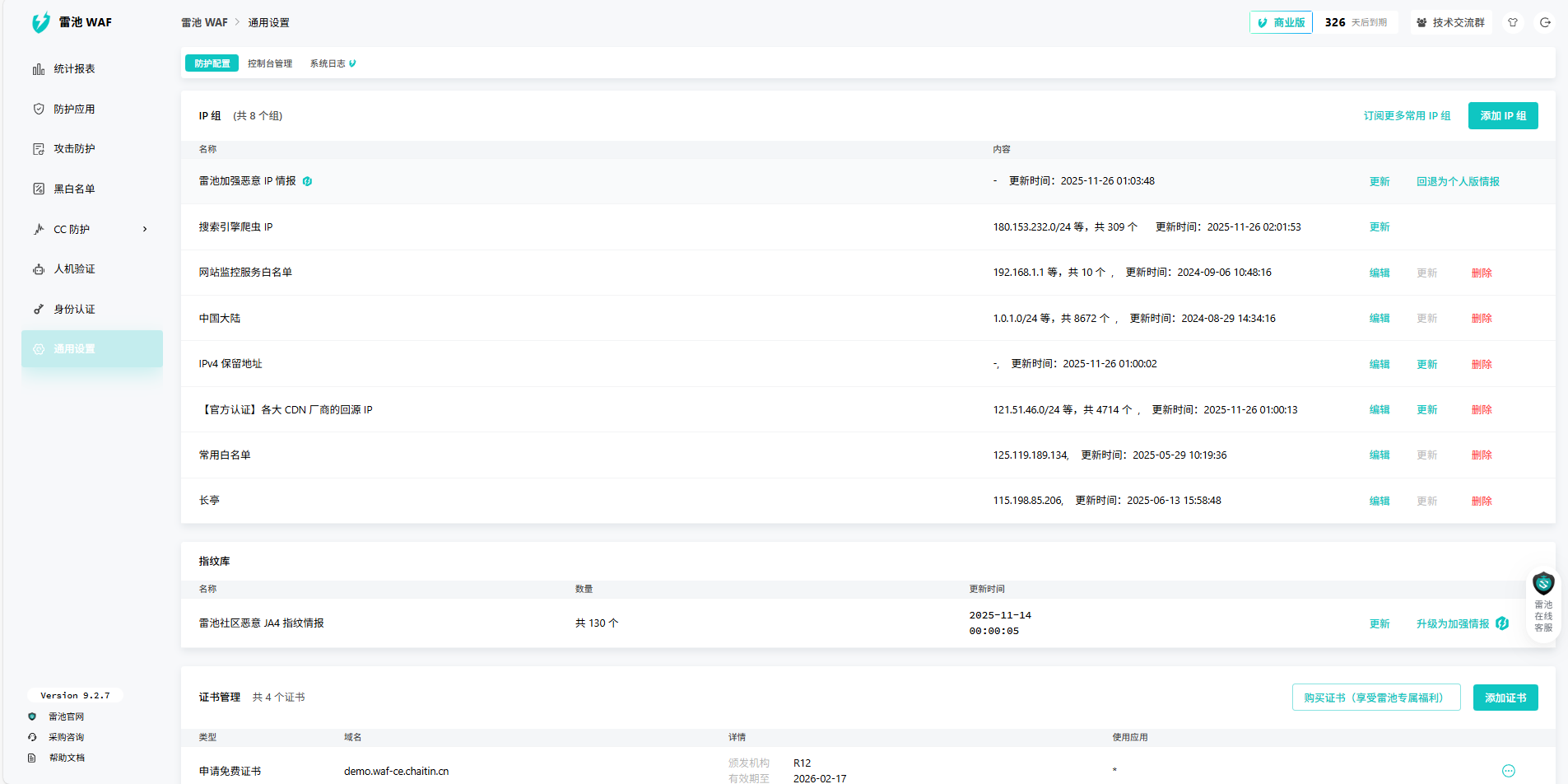Open the 采购咨询 link
The width and height of the screenshot is (1568, 784).
coord(66,738)
